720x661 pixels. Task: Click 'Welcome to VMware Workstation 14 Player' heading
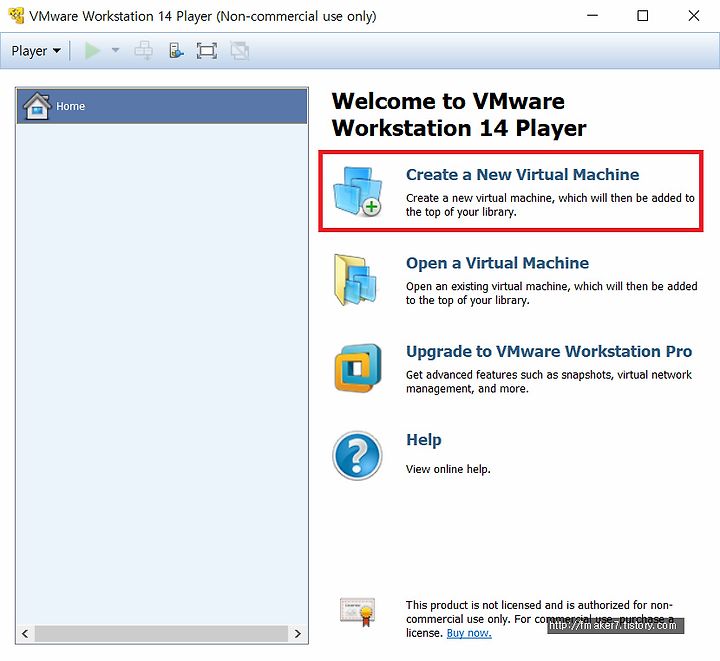[459, 114]
